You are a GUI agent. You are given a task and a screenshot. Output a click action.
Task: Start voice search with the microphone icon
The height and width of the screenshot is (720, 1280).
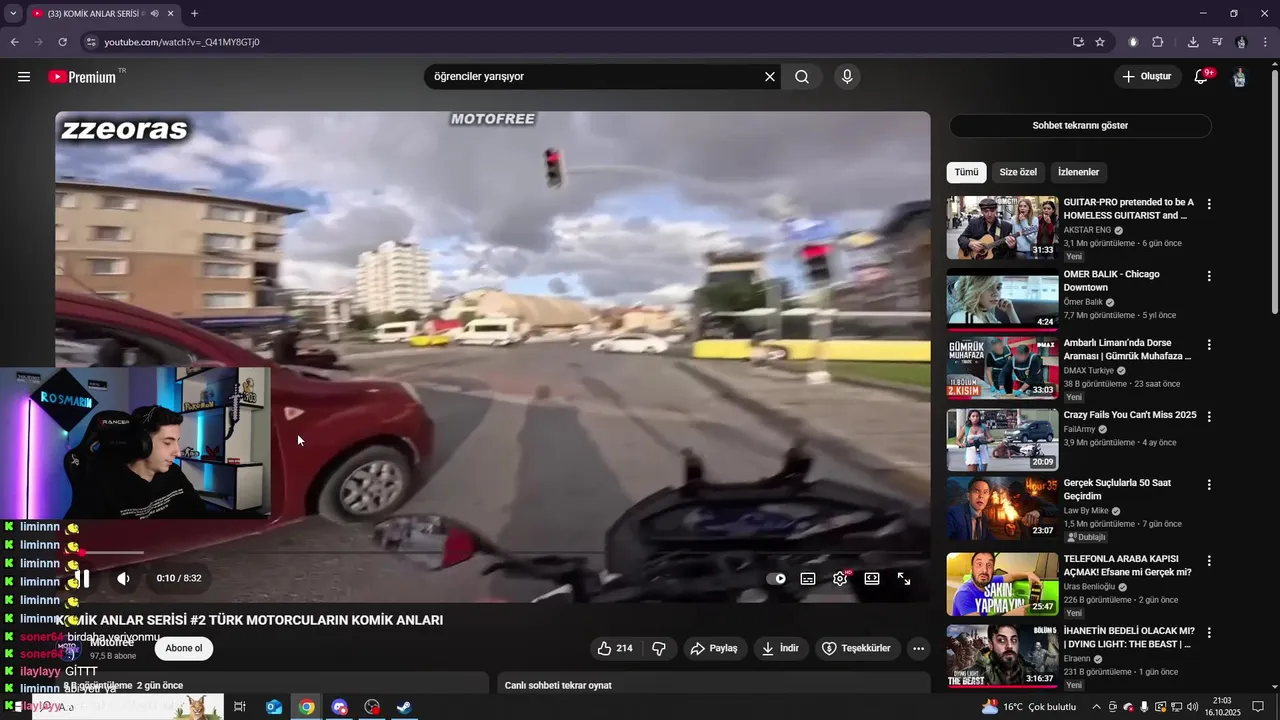click(847, 77)
